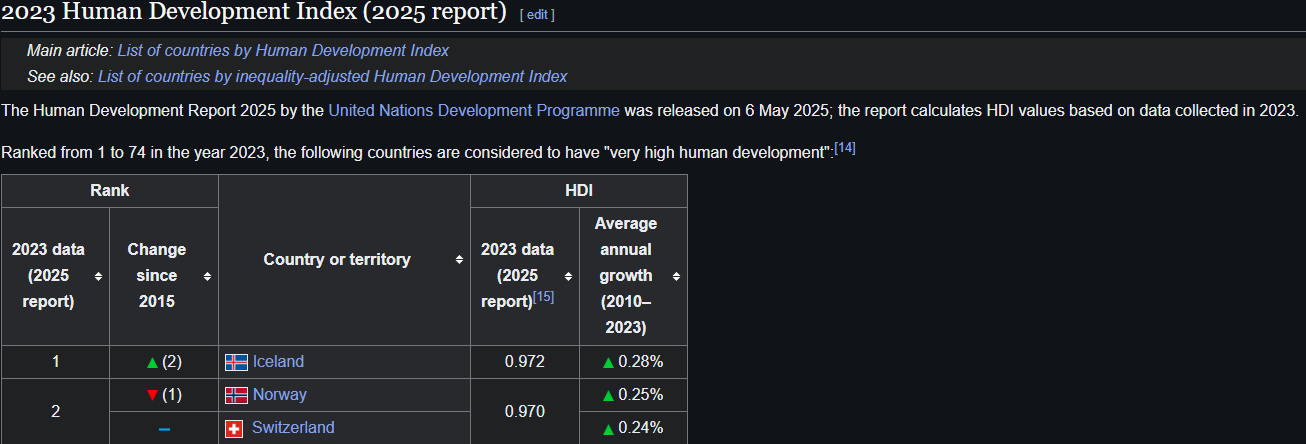Screen dimensions: 1306x444
Task: Click rank cell showing 2
Action: click(x=55, y=411)
